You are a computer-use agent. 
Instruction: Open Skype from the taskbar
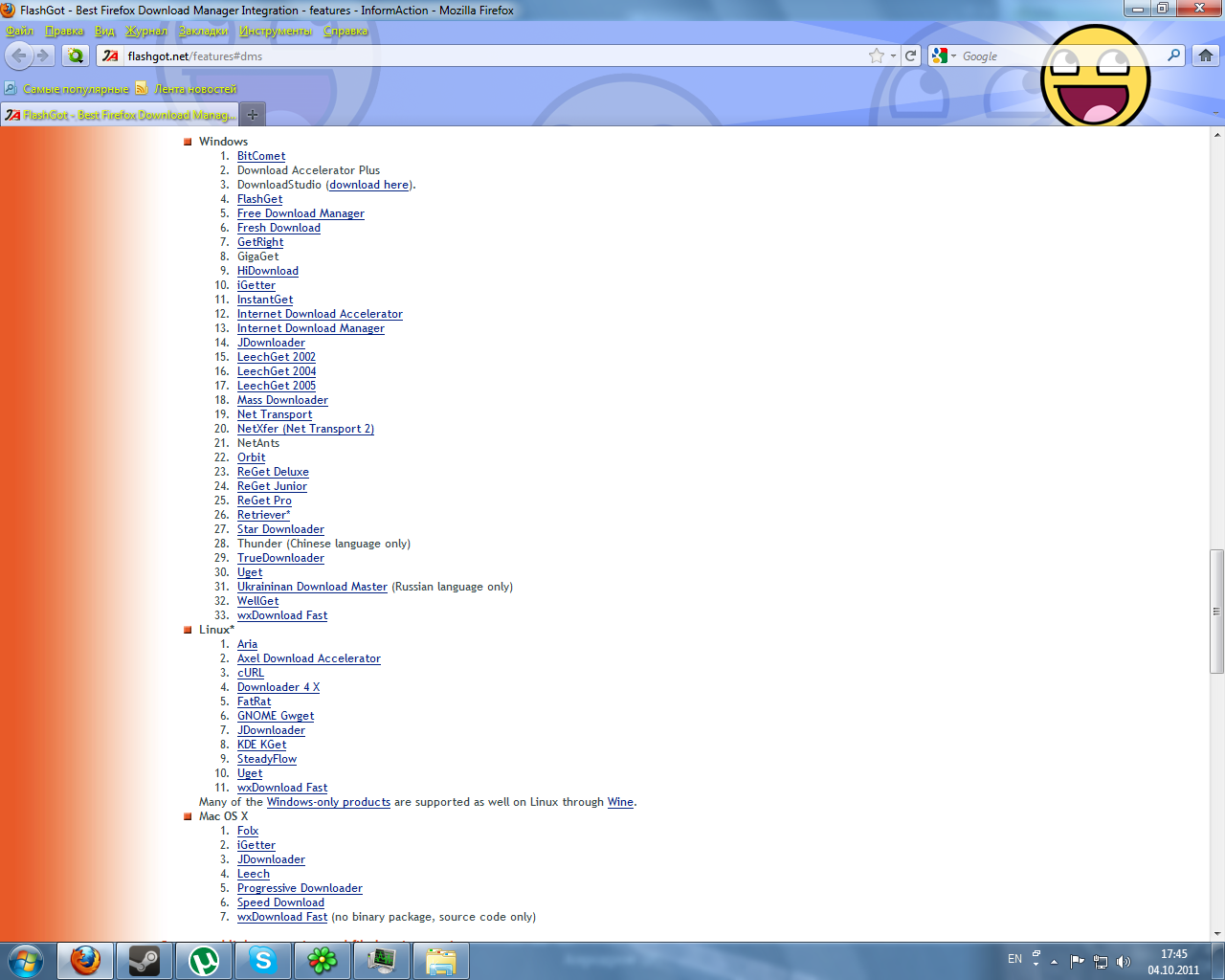point(263,960)
